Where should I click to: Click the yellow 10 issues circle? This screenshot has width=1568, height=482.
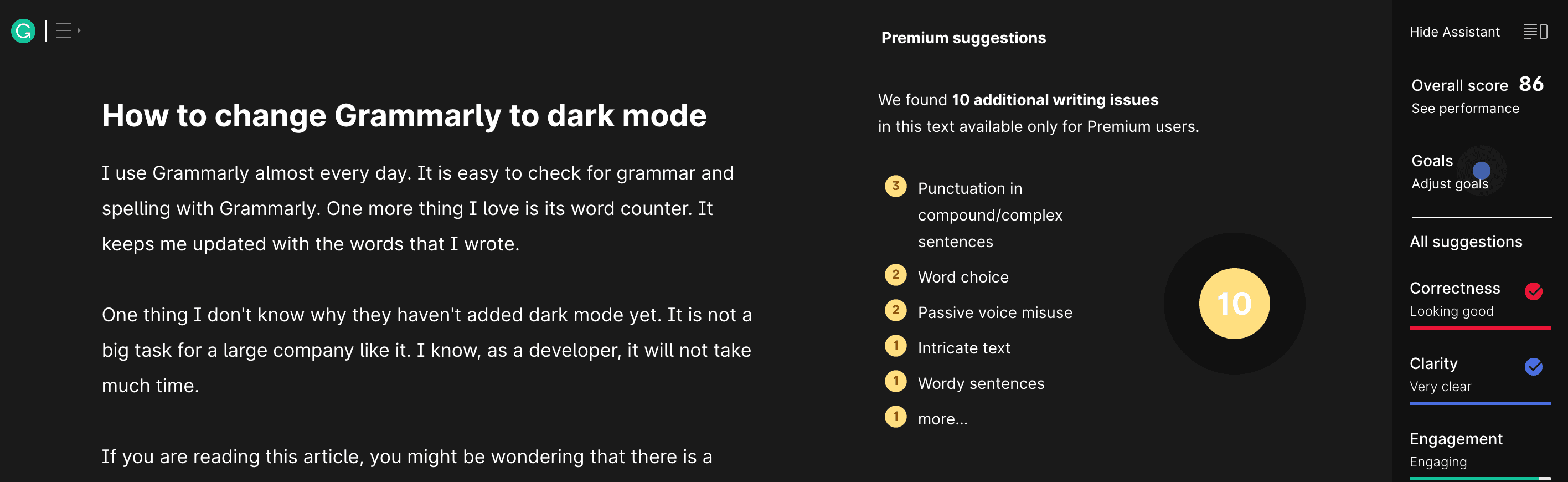coord(1234,304)
